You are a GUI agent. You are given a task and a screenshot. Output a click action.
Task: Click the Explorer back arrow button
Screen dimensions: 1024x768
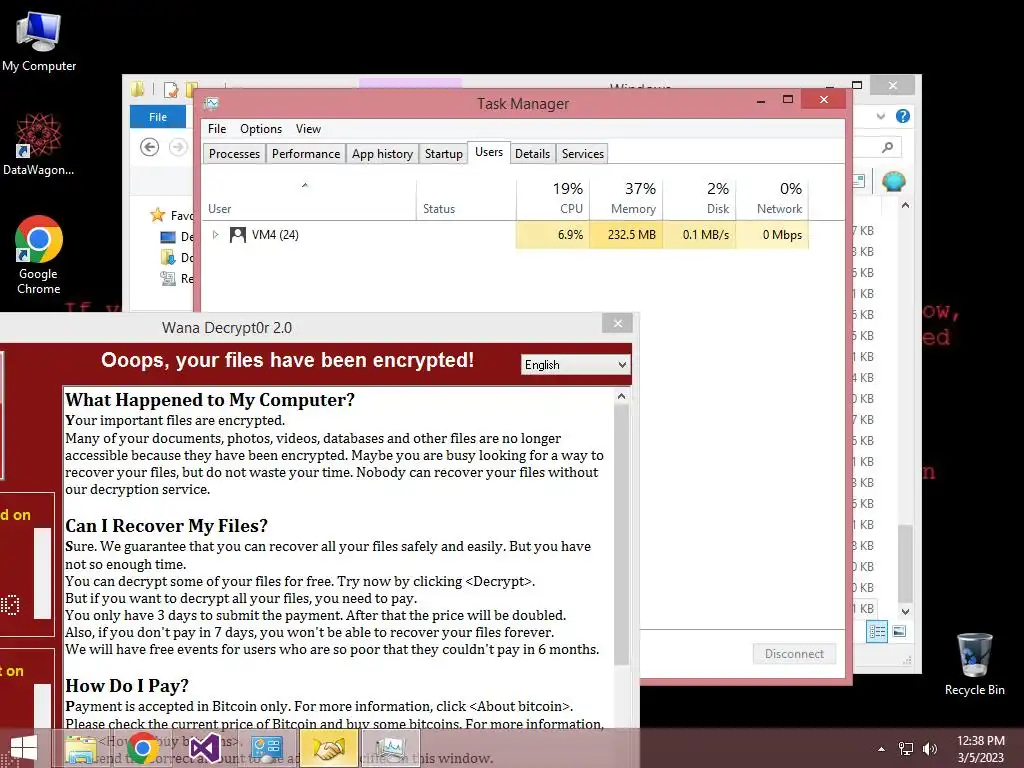pos(150,147)
